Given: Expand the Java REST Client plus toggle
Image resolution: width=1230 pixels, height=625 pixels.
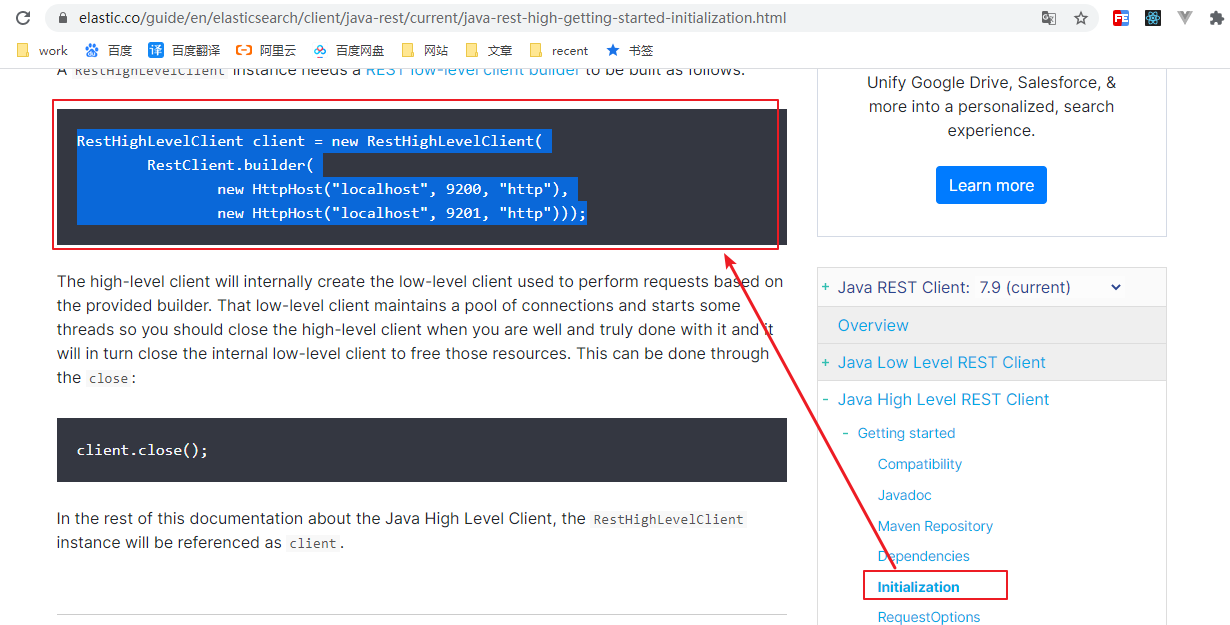Looking at the screenshot, I should 826,287.
